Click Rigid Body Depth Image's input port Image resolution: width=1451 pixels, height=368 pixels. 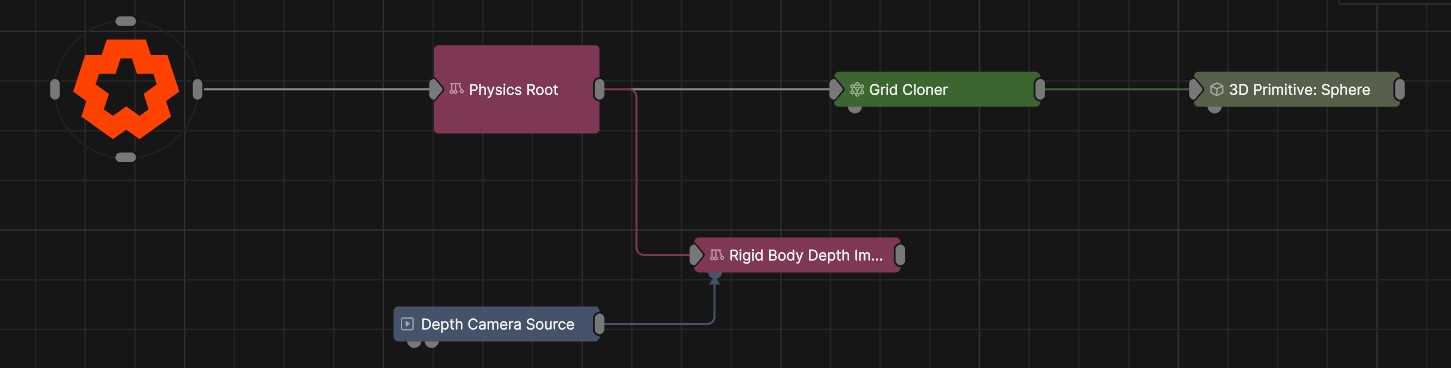tap(696, 255)
